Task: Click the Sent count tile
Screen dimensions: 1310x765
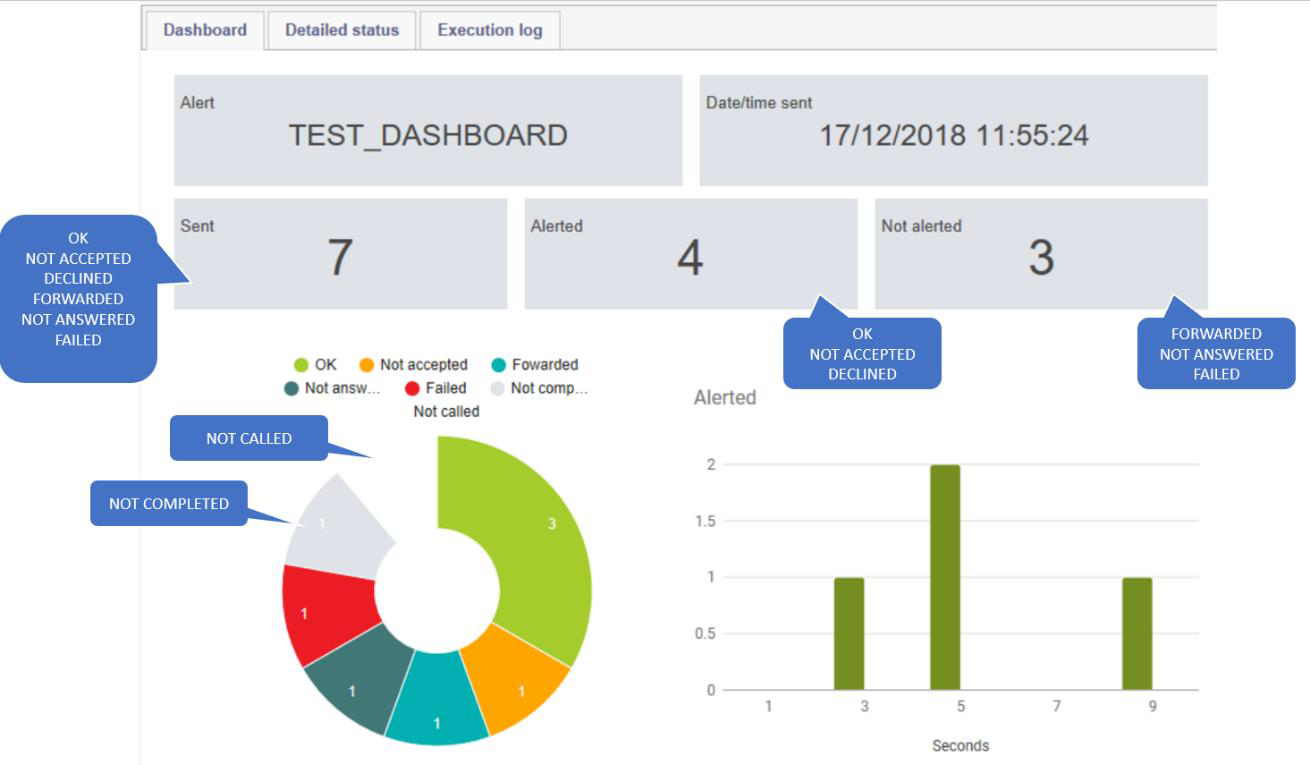Action: pos(340,254)
